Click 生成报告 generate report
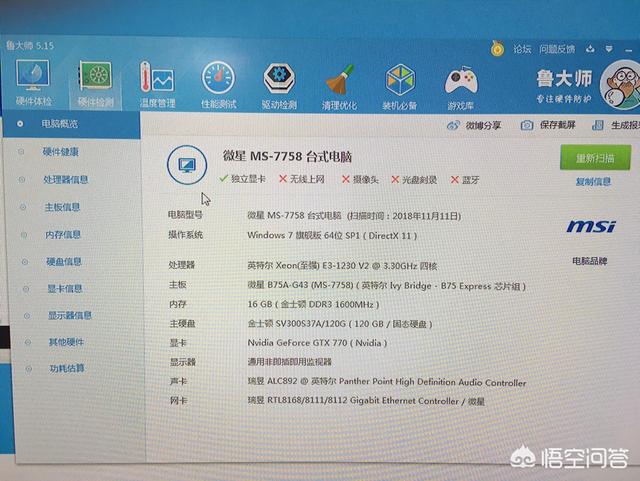Viewport: 640px width, 481px height. 616,125
